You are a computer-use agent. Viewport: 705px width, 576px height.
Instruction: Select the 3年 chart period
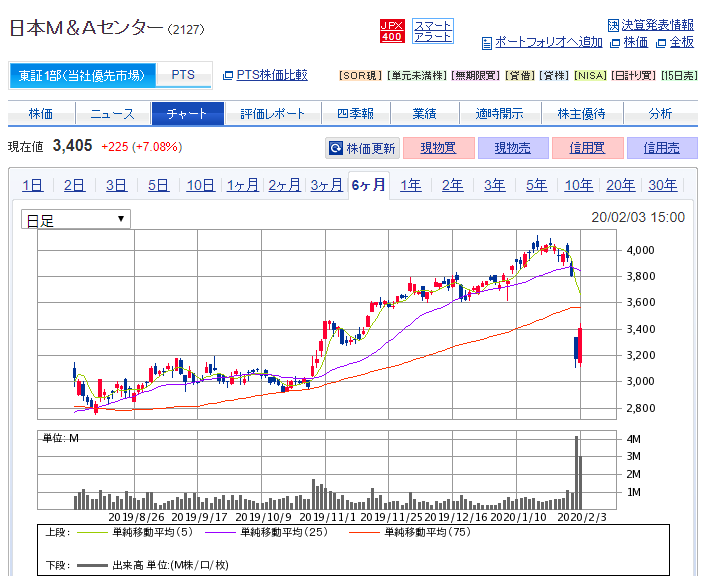[x=495, y=185]
